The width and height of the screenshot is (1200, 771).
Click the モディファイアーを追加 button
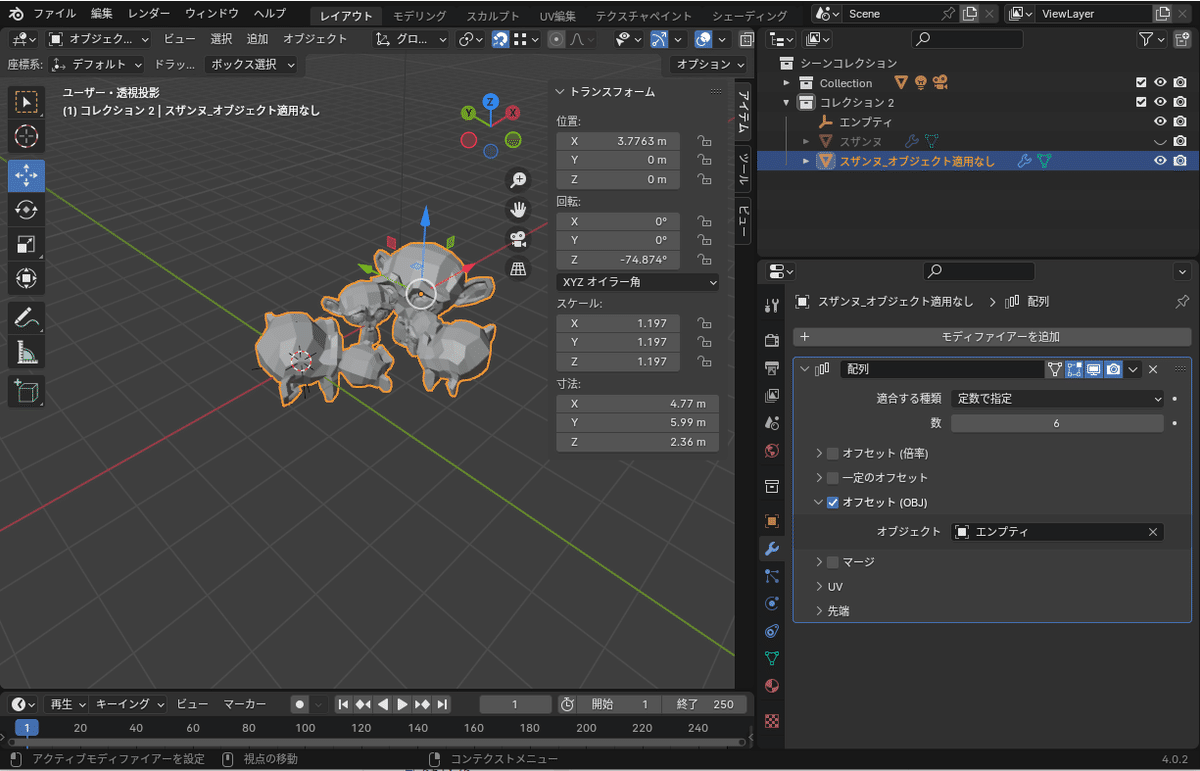pos(992,337)
